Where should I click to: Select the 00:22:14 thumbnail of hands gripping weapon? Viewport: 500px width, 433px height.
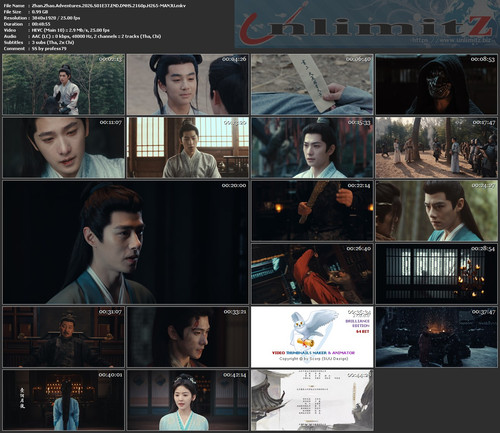tap(312, 211)
